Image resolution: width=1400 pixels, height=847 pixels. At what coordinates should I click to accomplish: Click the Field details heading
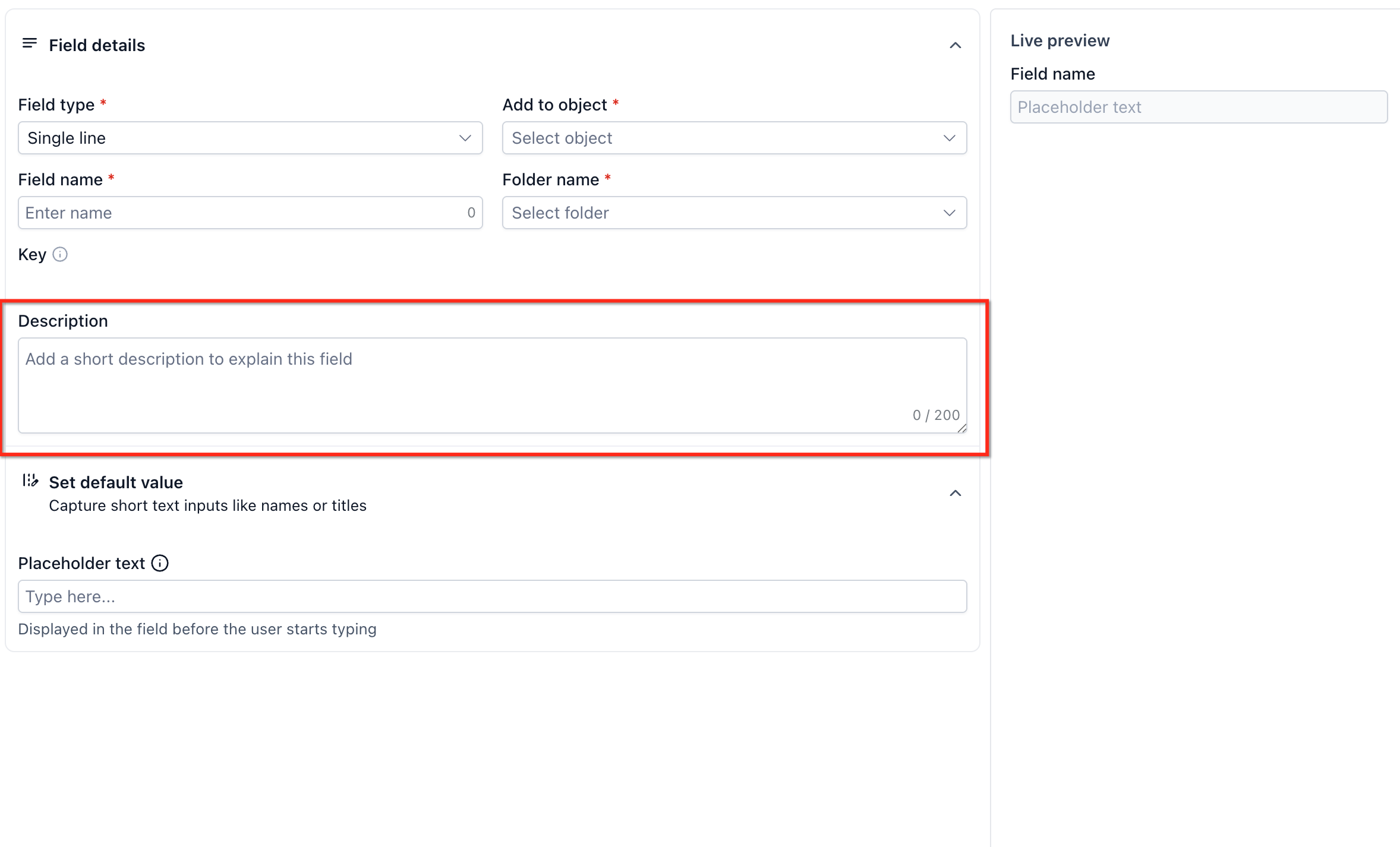pyautogui.click(x=97, y=45)
